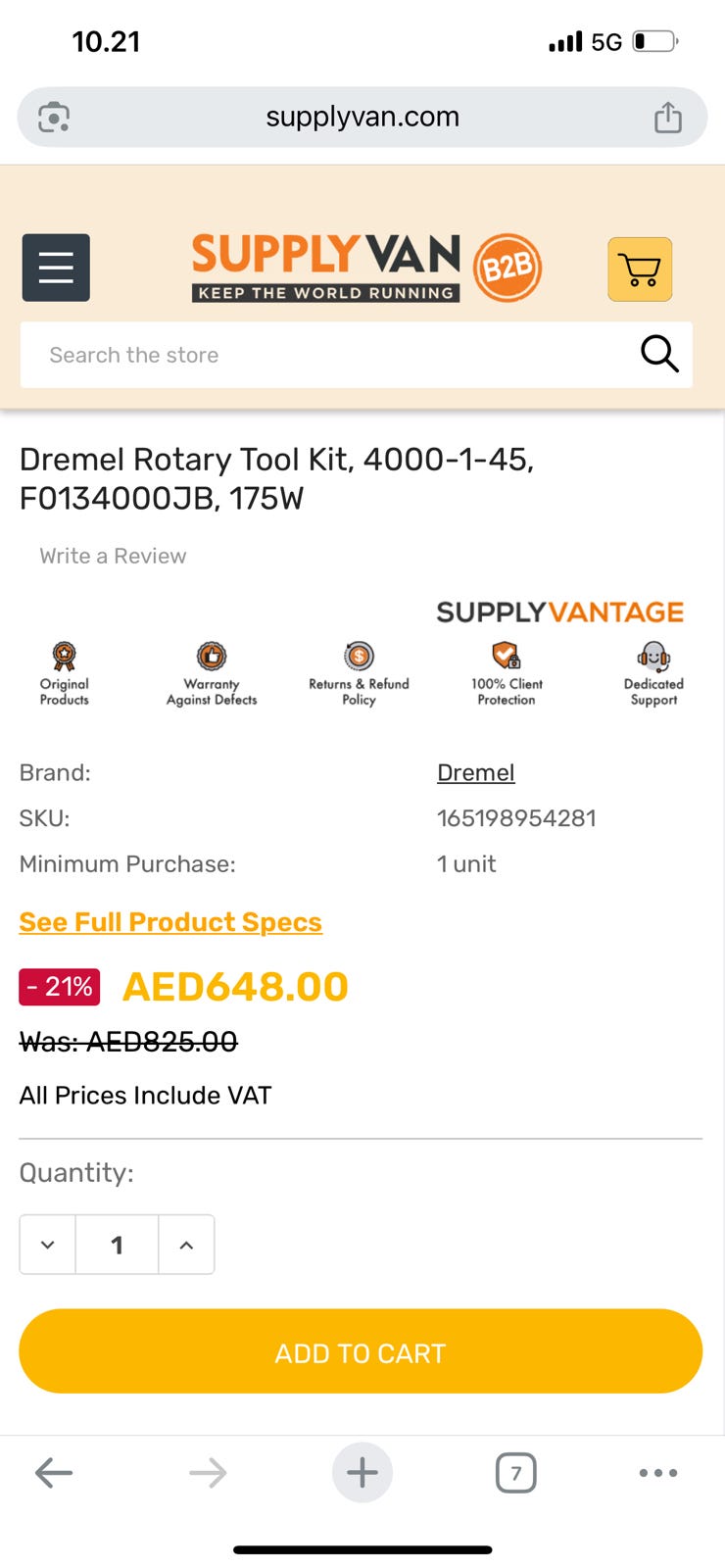Open See Full Product Specs link
Image resolution: width=725 pixels, height=1568 pixels.
click(x=170, y=922)
